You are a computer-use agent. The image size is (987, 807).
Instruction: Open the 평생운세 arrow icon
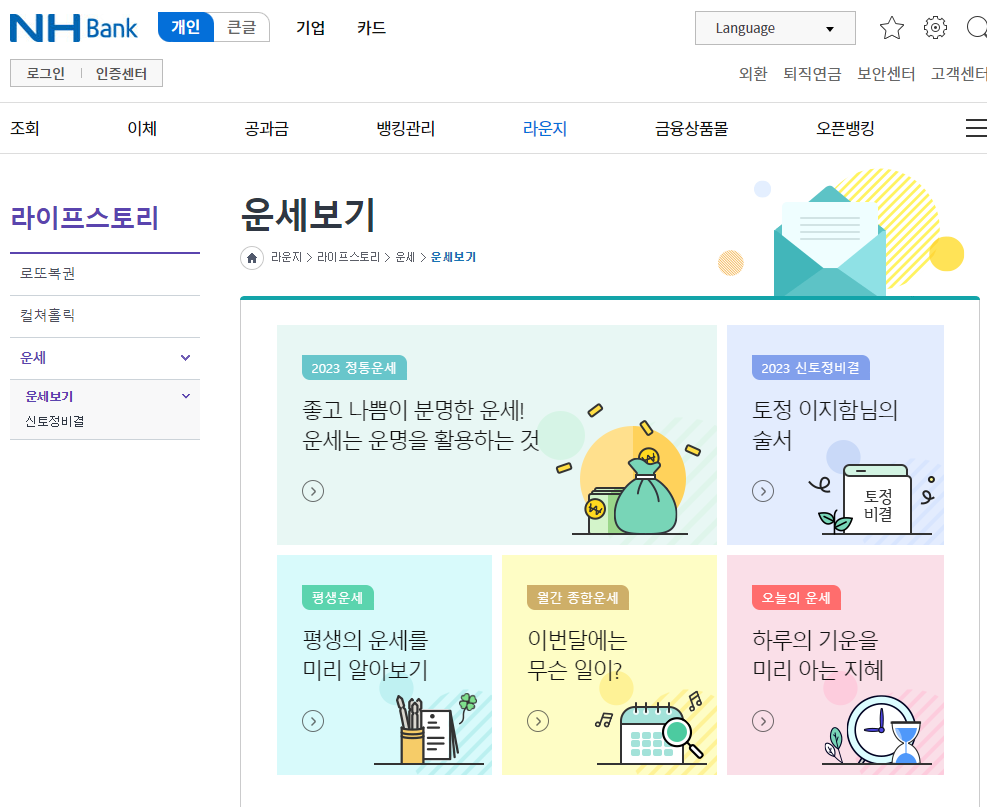click(313, 720)
